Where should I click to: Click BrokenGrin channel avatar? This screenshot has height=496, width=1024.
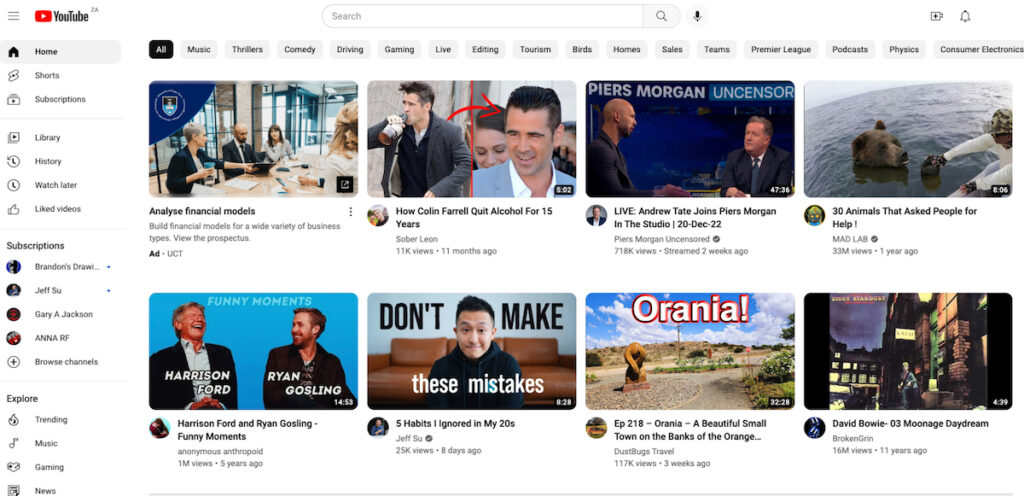(x=814, y=427)
